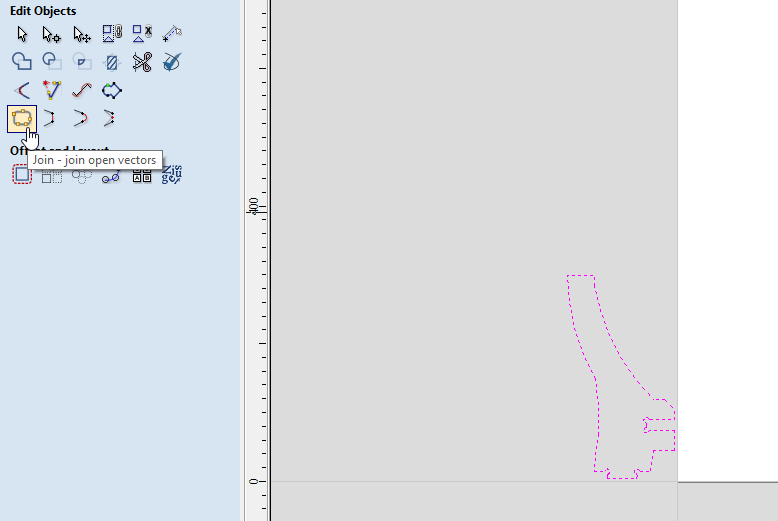Click the vertical ruler beside the canvas
The image size is (778, 521).
[x=257, y=300]
